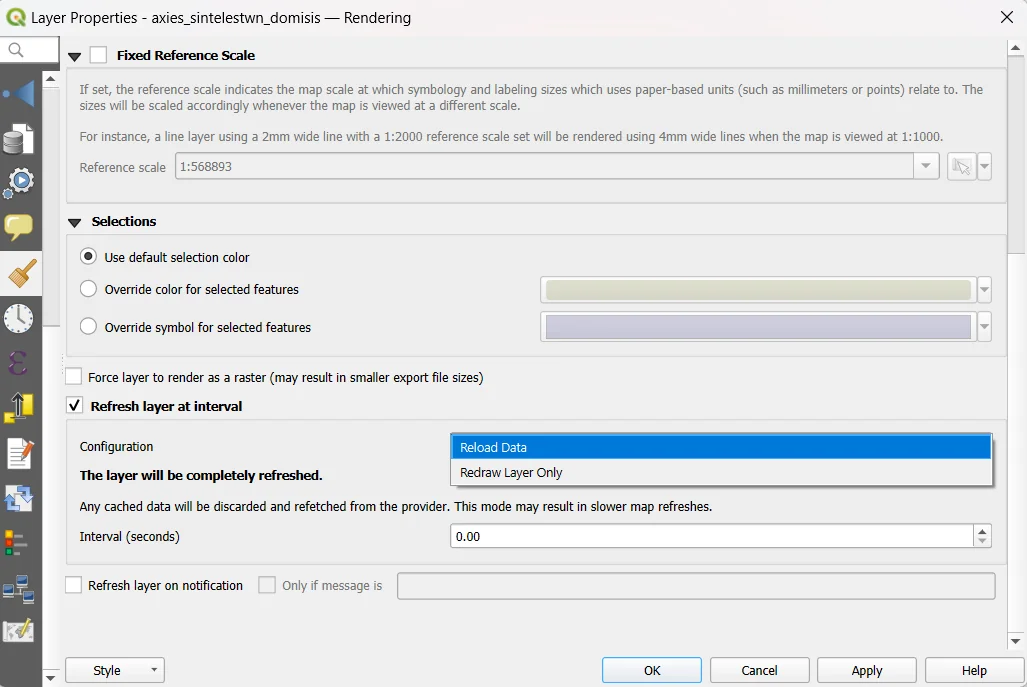Go to the Metadata document icon tab
This screenshot has width=1027, height=687.
(x=19, y=453)
